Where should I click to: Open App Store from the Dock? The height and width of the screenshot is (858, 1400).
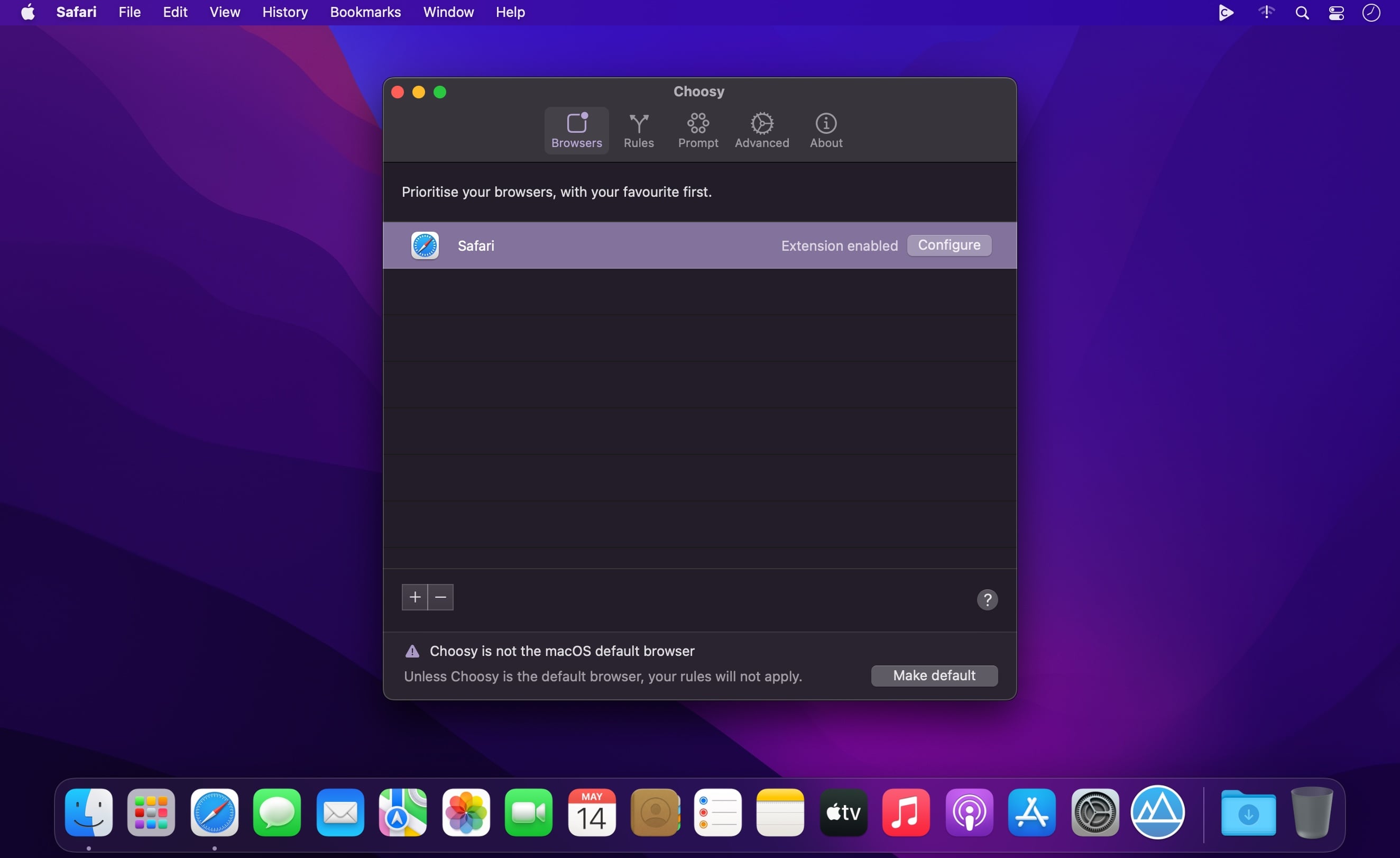pyautogui.click(x=1032, y=812)
